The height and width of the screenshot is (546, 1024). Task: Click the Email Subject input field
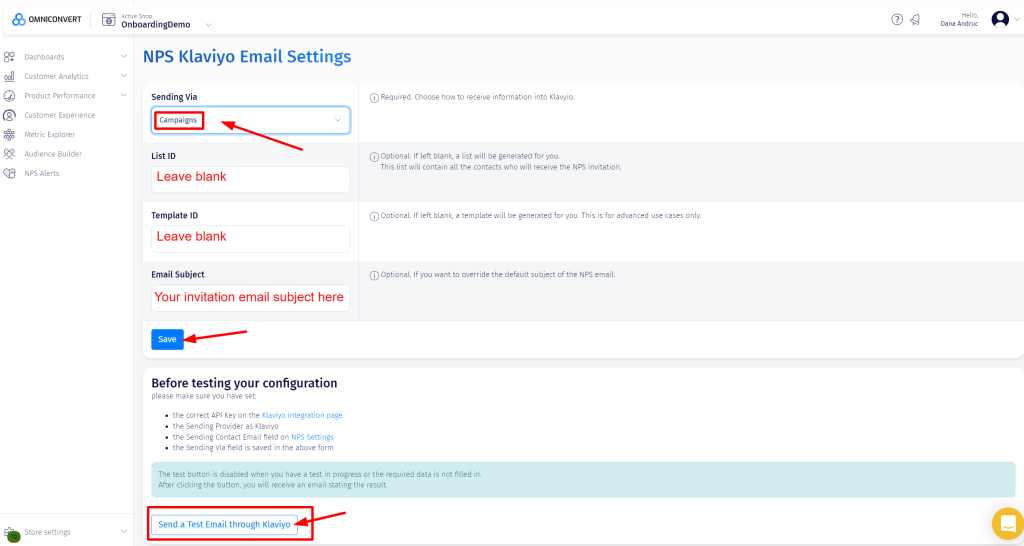[250, 297]
